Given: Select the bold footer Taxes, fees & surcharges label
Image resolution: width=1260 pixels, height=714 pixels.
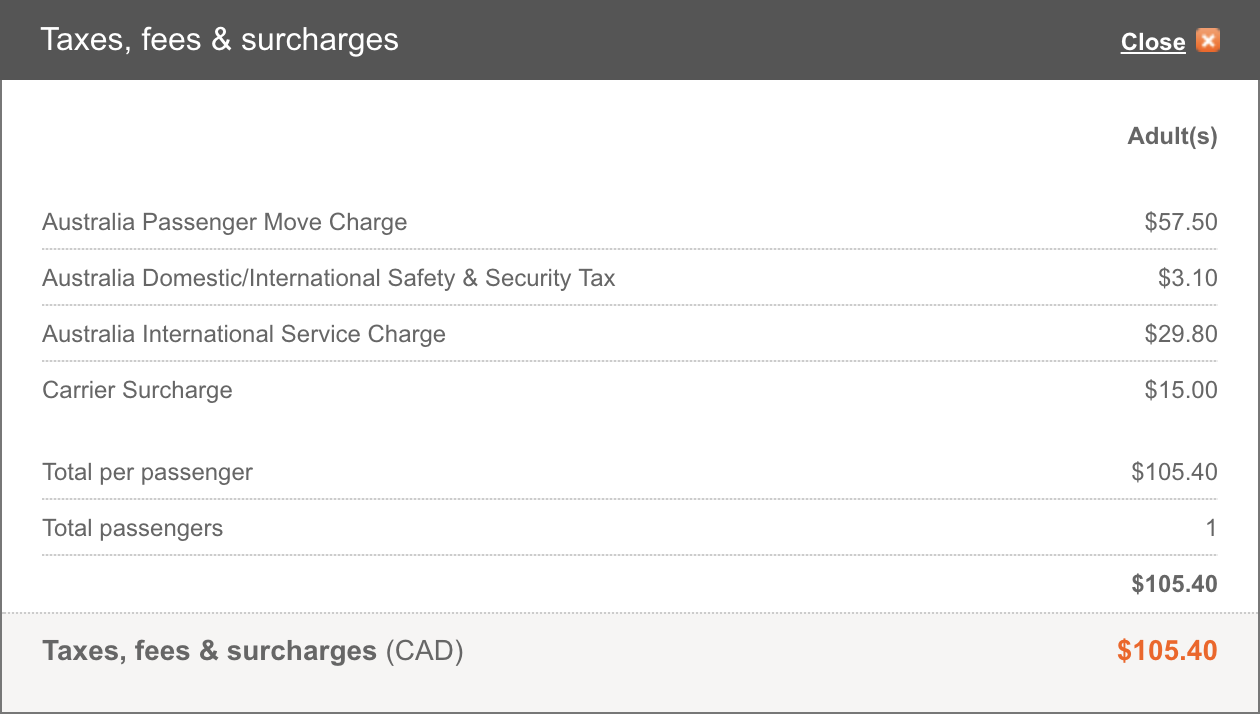Looking at the screenshot, I should 209,651.
